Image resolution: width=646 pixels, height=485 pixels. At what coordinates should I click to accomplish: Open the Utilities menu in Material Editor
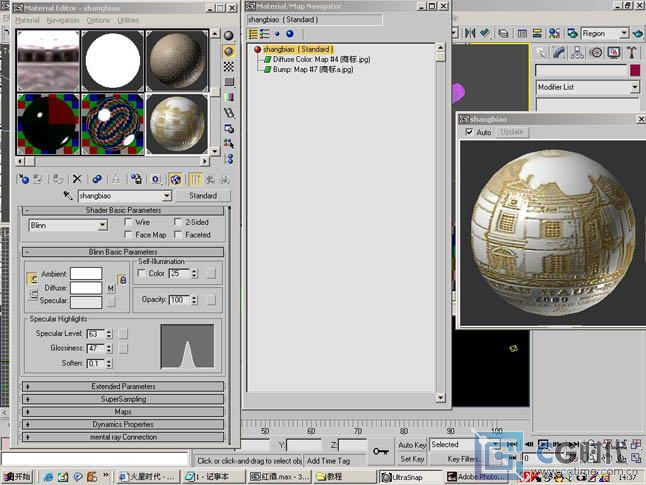point(128,20)
